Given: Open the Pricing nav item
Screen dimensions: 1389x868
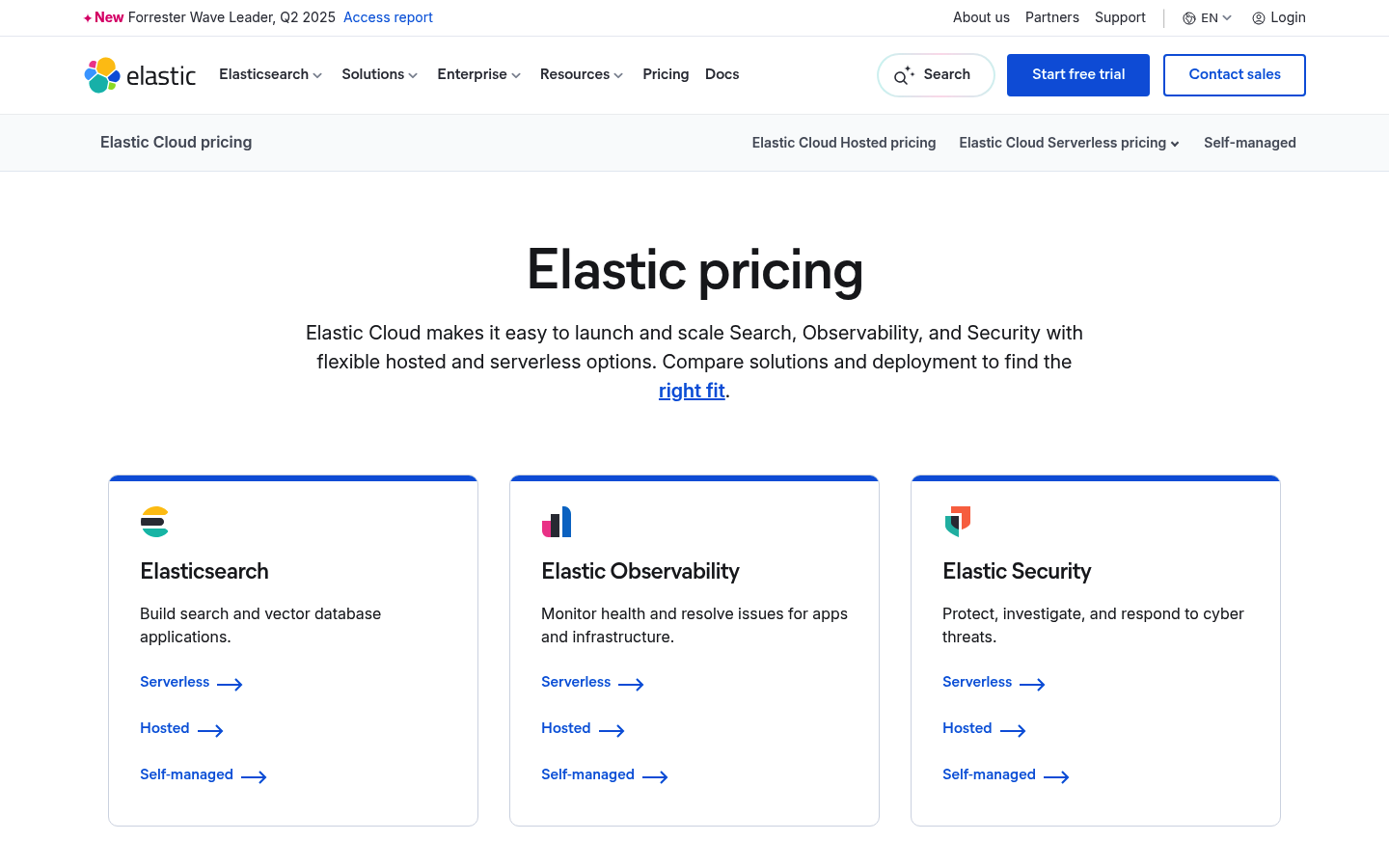Looking at the screenshot, I should point(666,74).
